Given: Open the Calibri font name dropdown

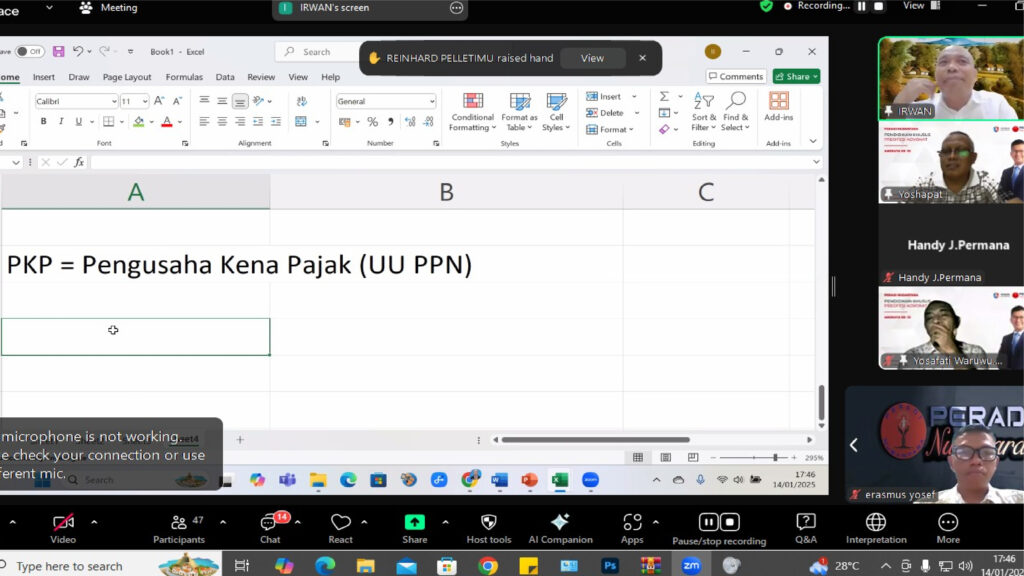Looking at the screenshot, I should pyautogui.click(x=114, y=101).
